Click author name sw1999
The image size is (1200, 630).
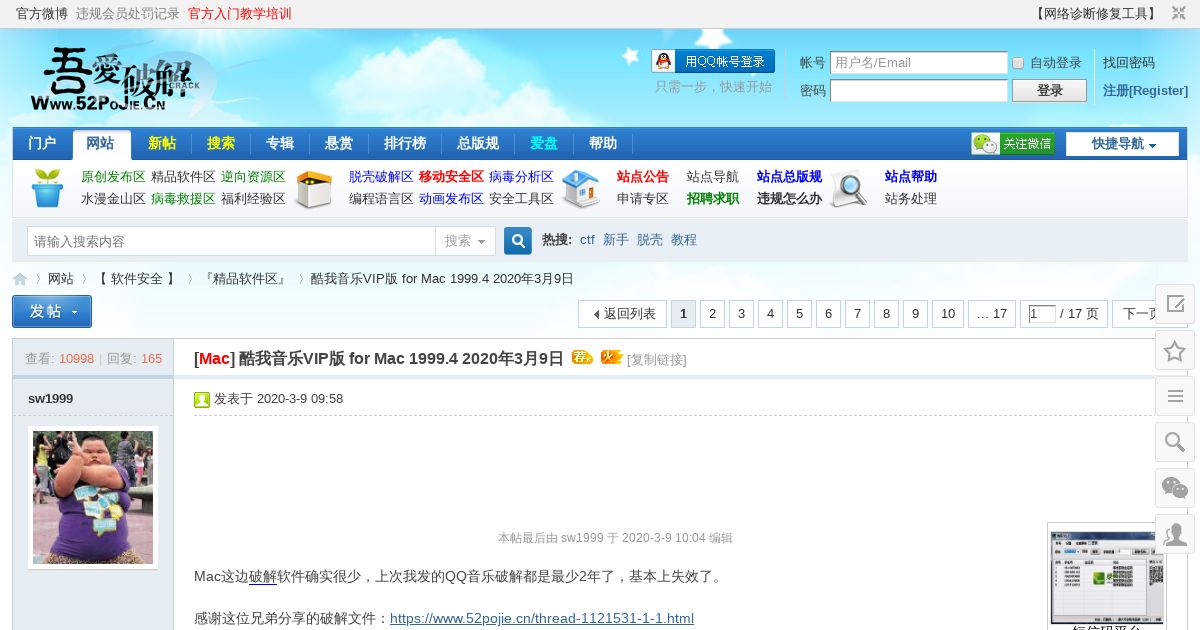tap(50, 398)
